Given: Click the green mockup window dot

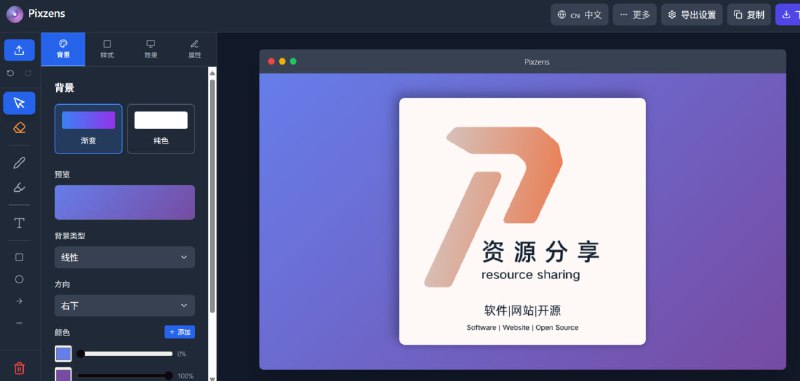Looking at the screenshot, I should [293, 62].
